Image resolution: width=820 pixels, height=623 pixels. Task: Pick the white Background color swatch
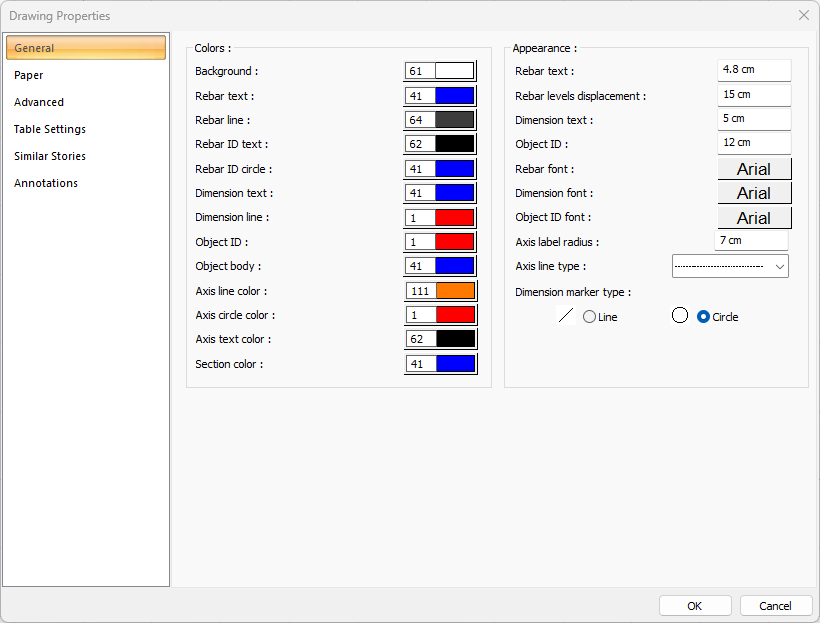(x=454, y=71)
